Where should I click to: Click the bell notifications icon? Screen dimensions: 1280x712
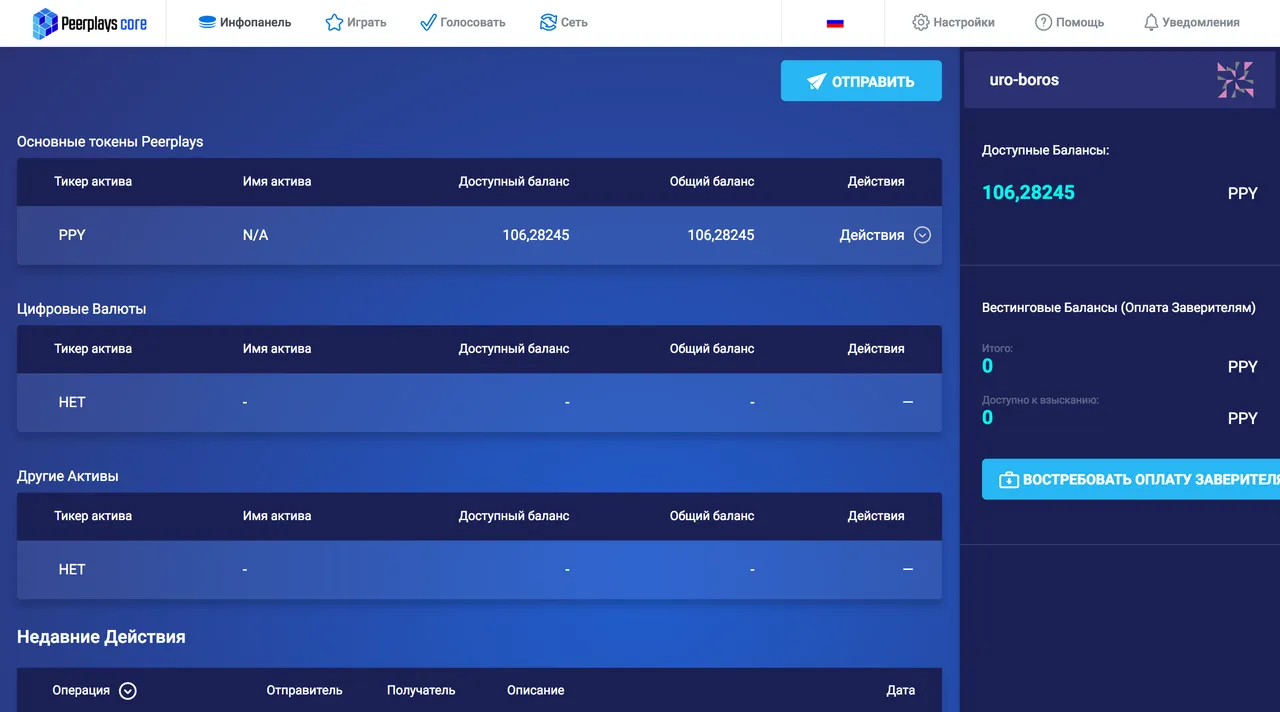[1151, 22]
